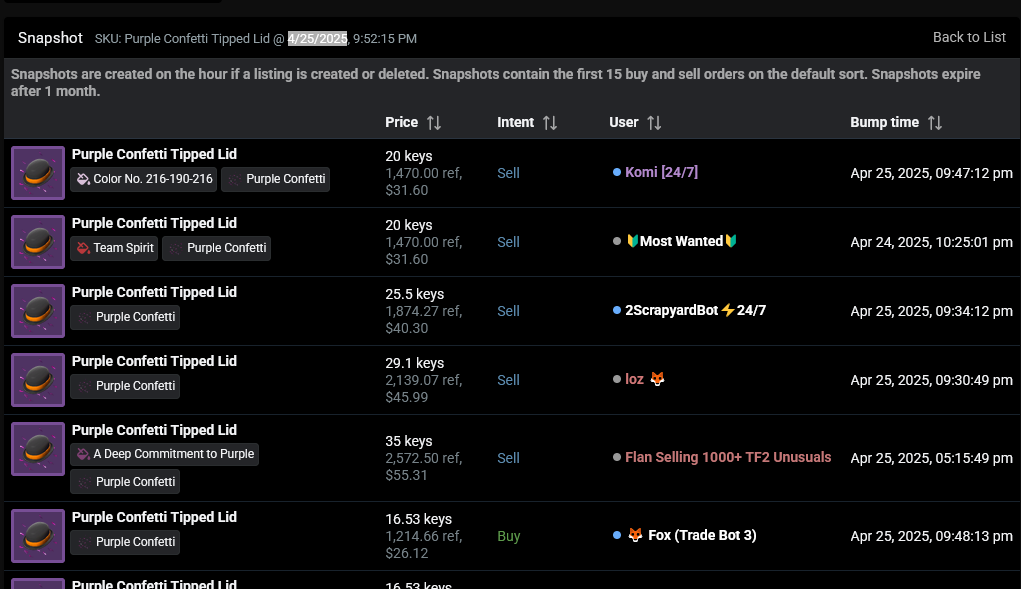Screen dimensions: 1021x589
Task: Click Sell intent in loz row
Action: [x=508, y=380]
